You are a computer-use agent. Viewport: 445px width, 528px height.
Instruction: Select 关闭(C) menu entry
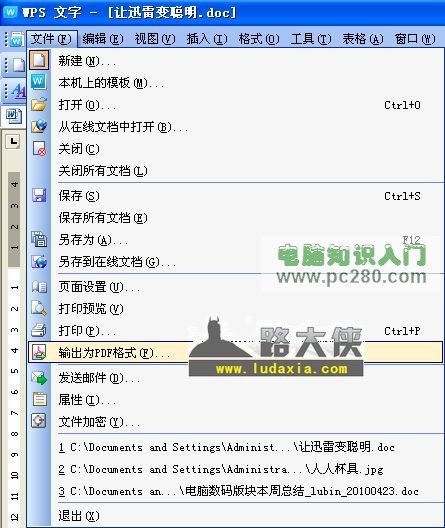(x=236, y=148)
